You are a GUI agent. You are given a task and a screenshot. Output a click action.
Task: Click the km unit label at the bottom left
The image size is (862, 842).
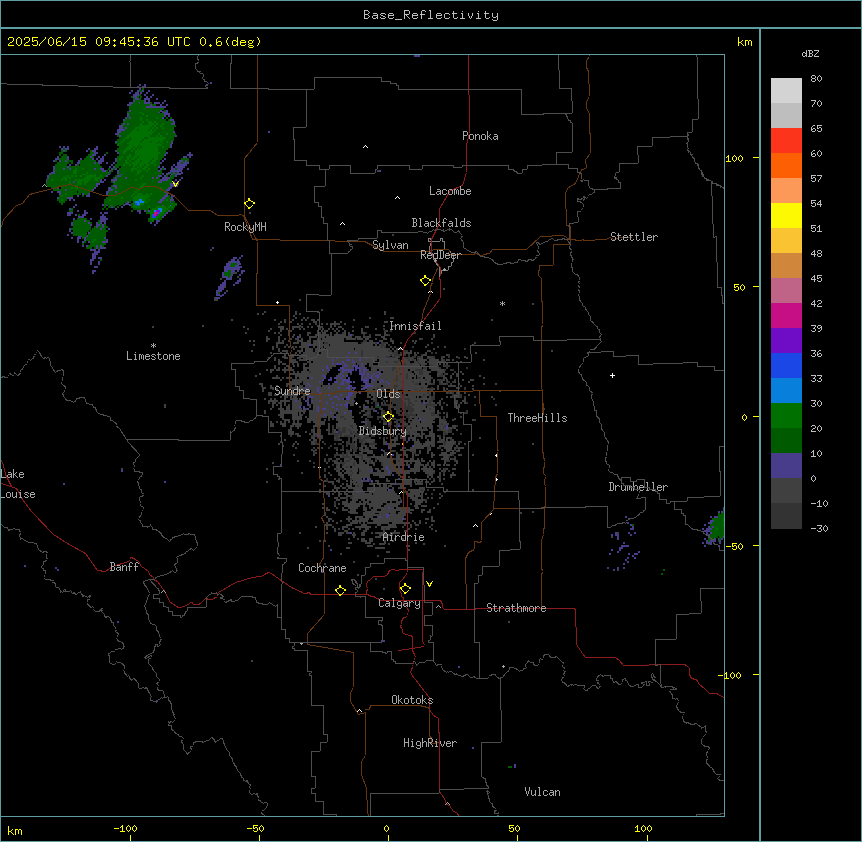pos(15,831)
